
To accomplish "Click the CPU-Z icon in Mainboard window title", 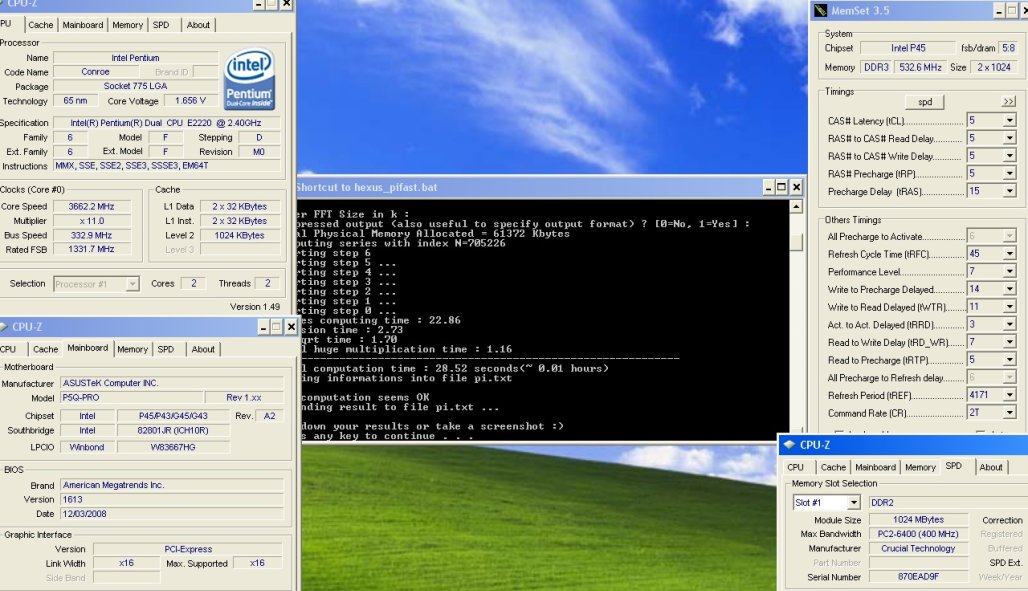I will pyautogui.click(x=3, y=327).
